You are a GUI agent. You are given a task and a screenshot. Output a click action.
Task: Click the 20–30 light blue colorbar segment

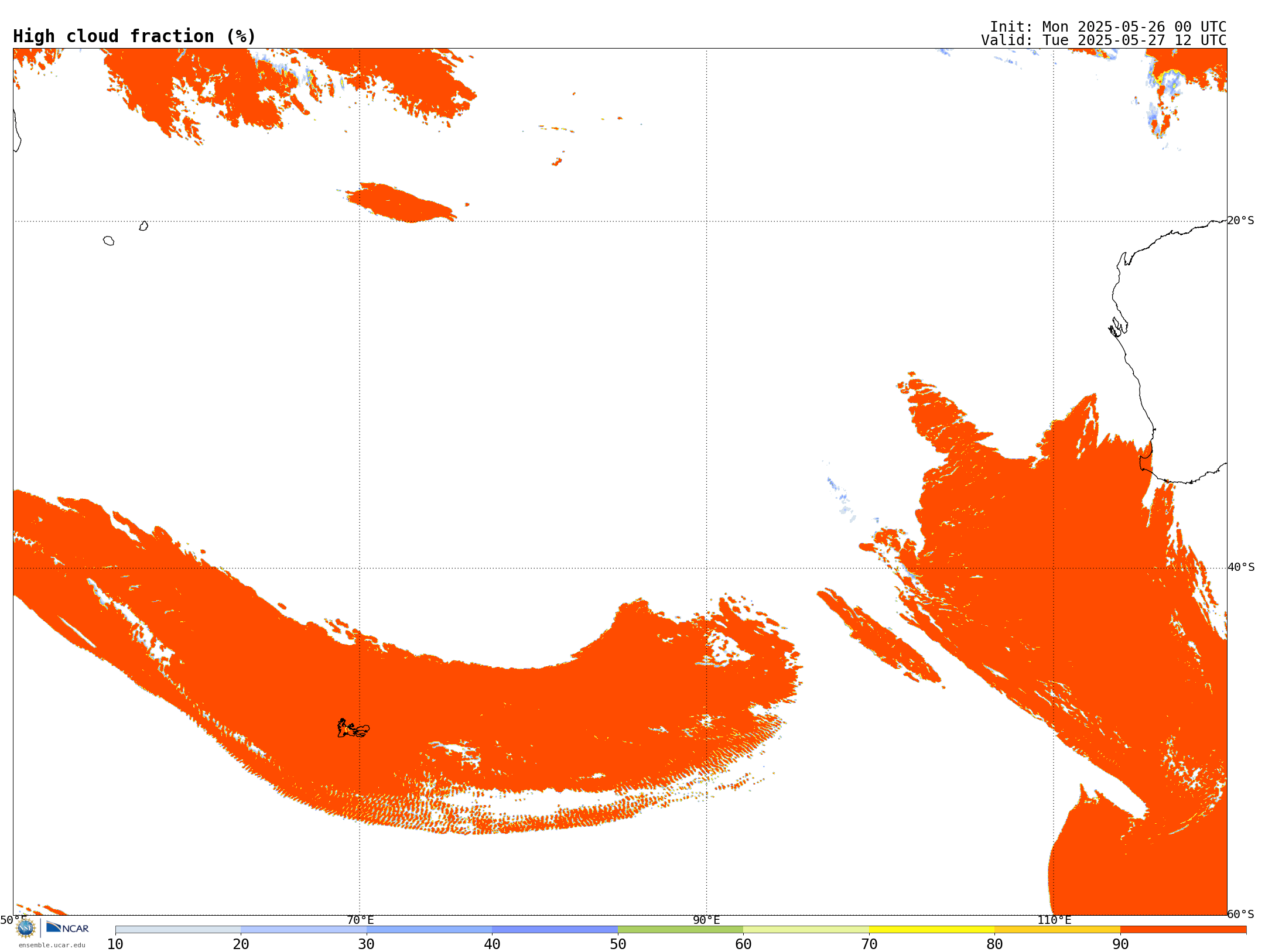(x=303, y=930)
